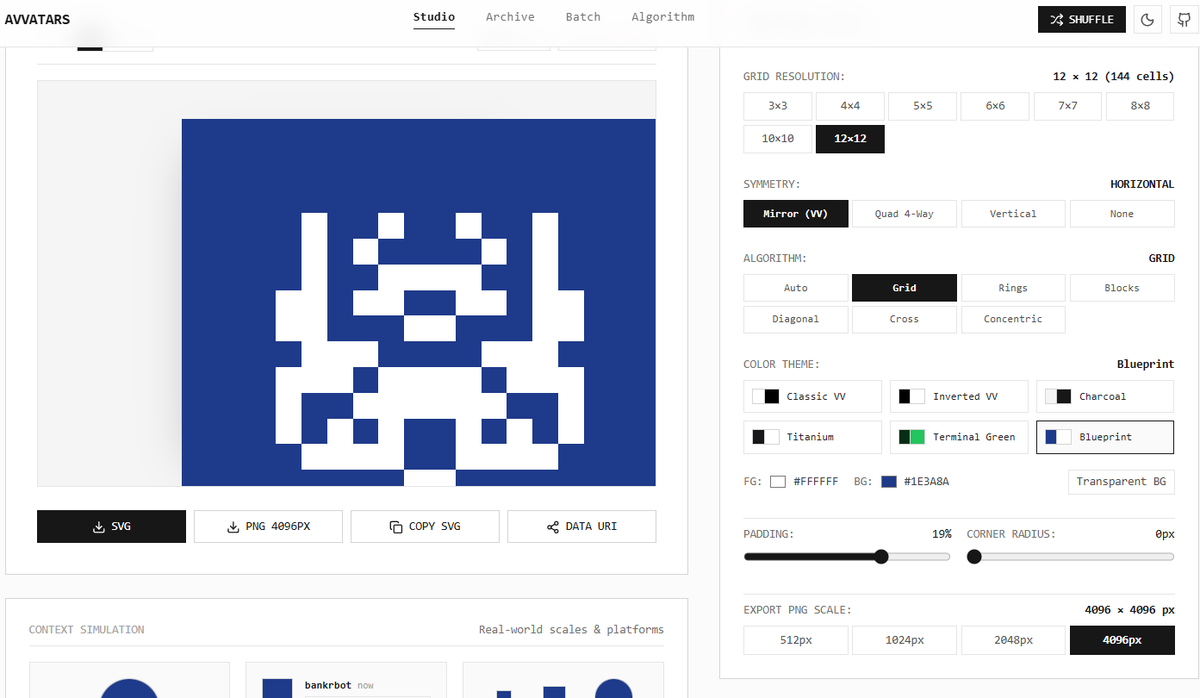Choose the Rings algorithm
The image size is (1200, 698).
pos(1013,288)
